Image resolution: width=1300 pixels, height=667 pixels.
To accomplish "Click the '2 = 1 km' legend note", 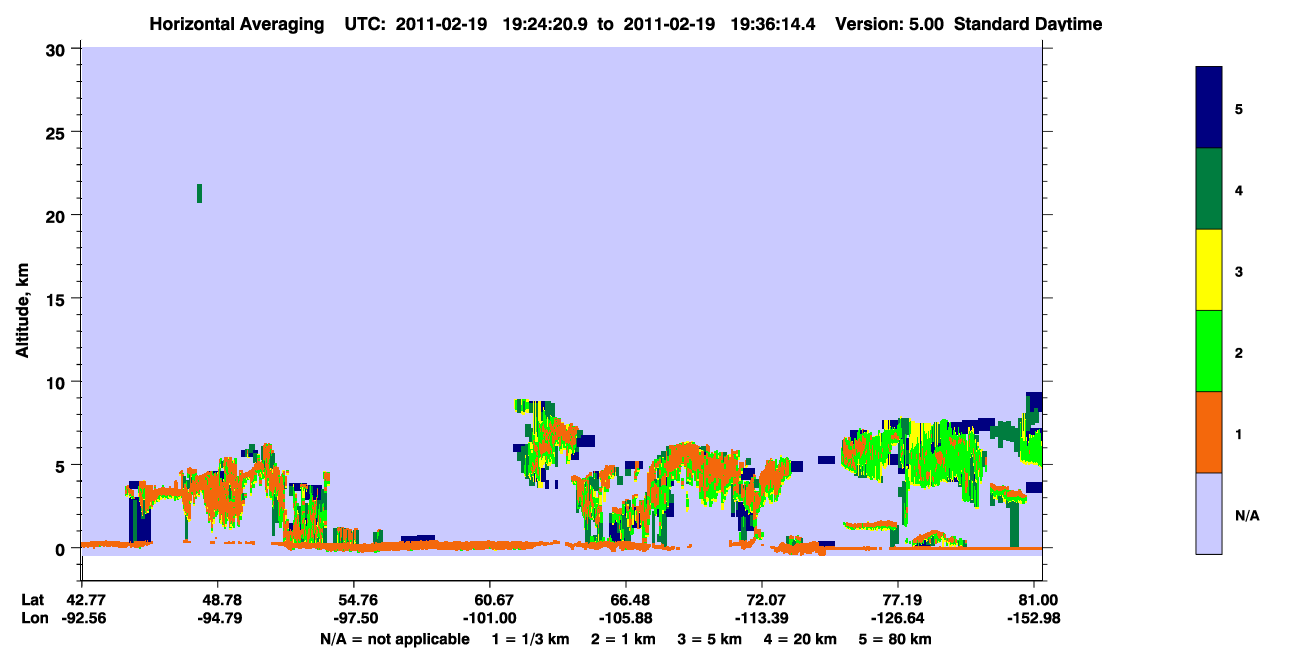I will click(625, 639).
